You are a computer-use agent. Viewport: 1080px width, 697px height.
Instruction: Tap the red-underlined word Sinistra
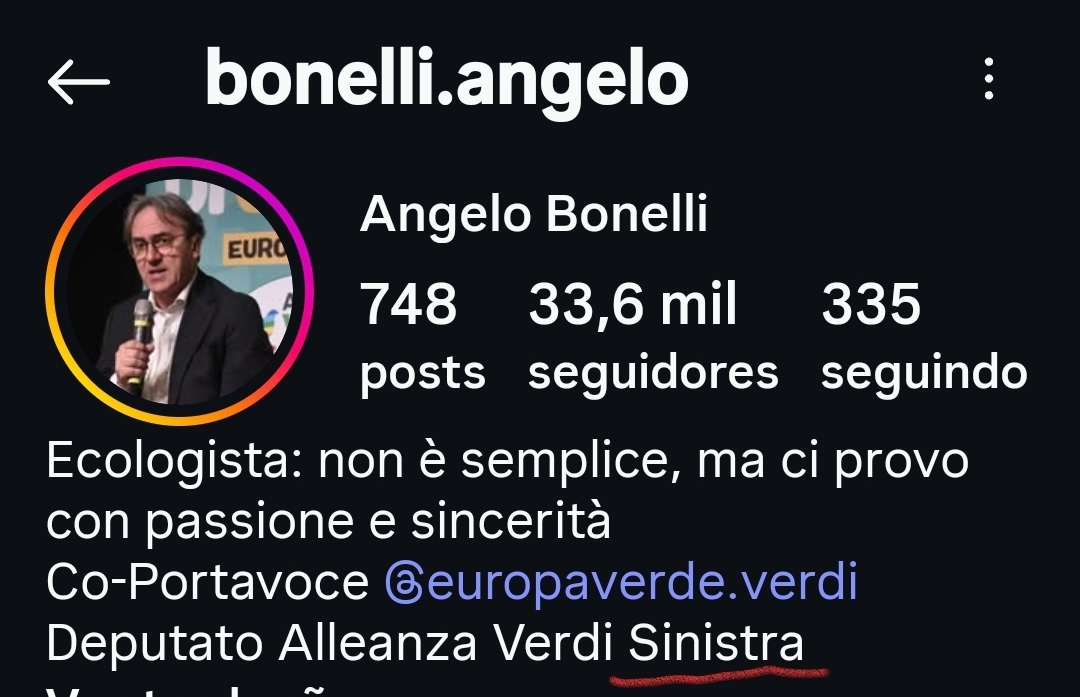[716, 643]
